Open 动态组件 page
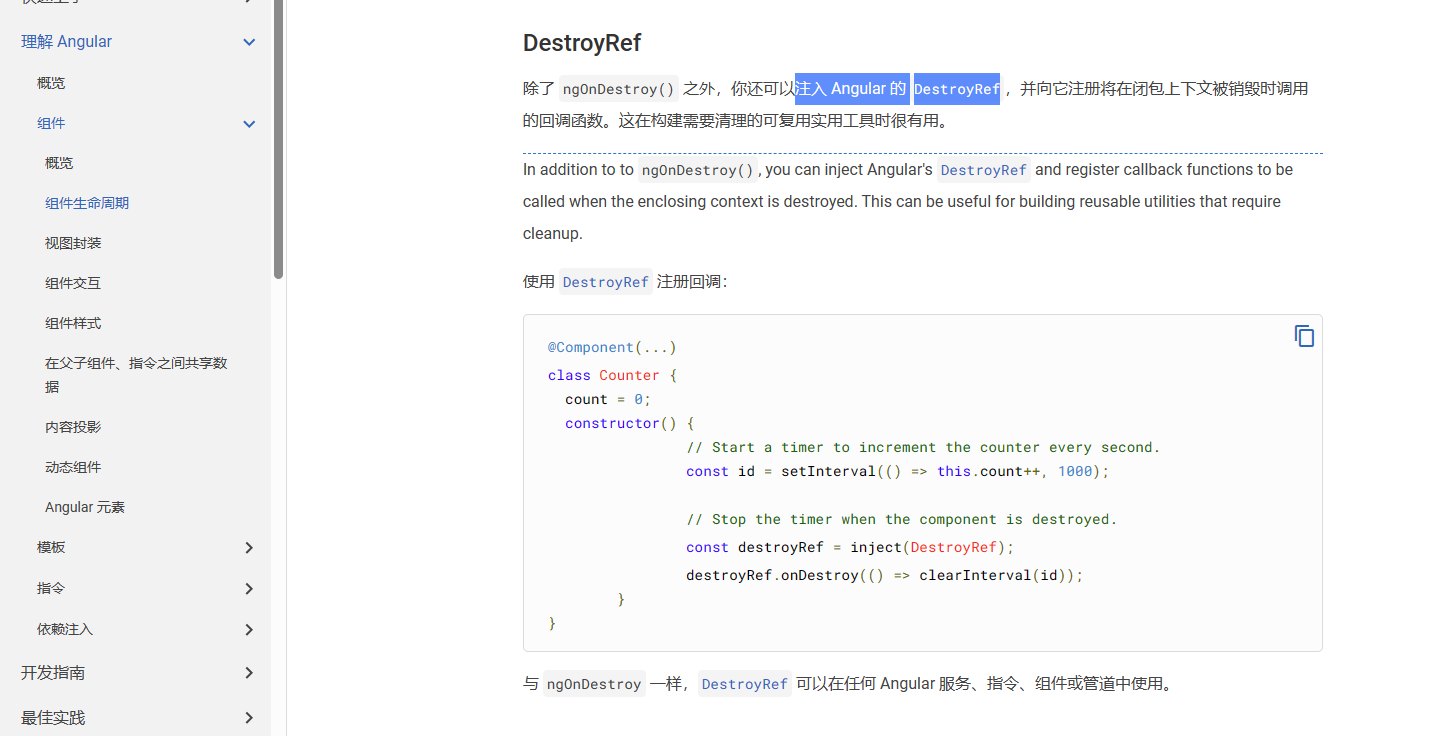 (x=73, y=467)
